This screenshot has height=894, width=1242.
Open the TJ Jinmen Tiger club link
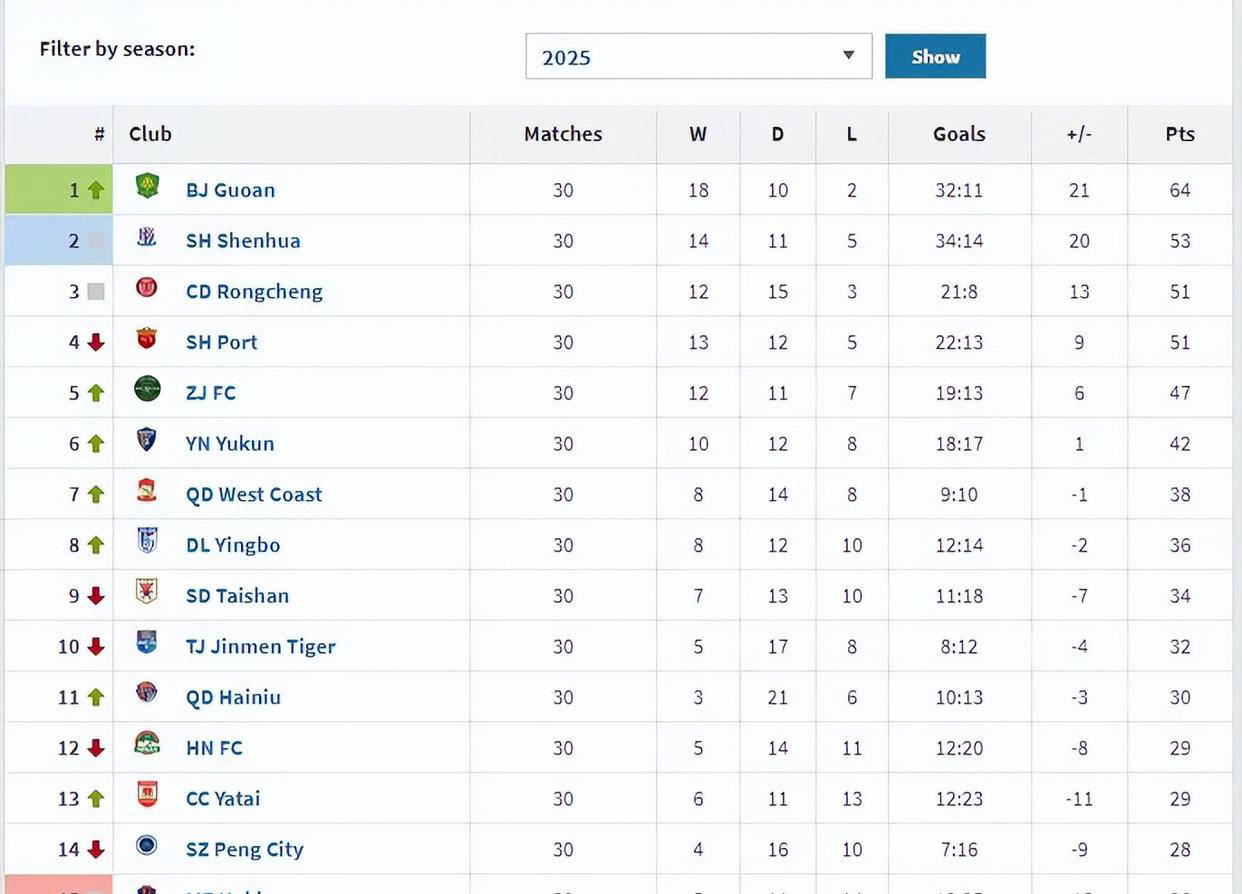pyautogui.click(x=261, y=647)
